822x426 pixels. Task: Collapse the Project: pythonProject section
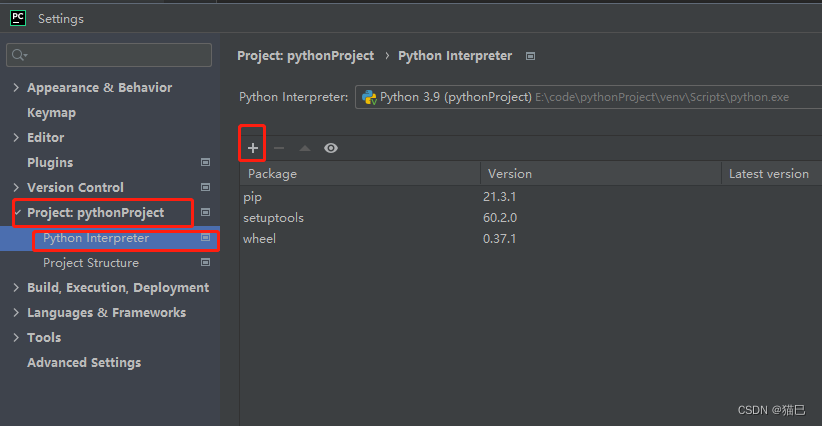click(x=18, y=212)
